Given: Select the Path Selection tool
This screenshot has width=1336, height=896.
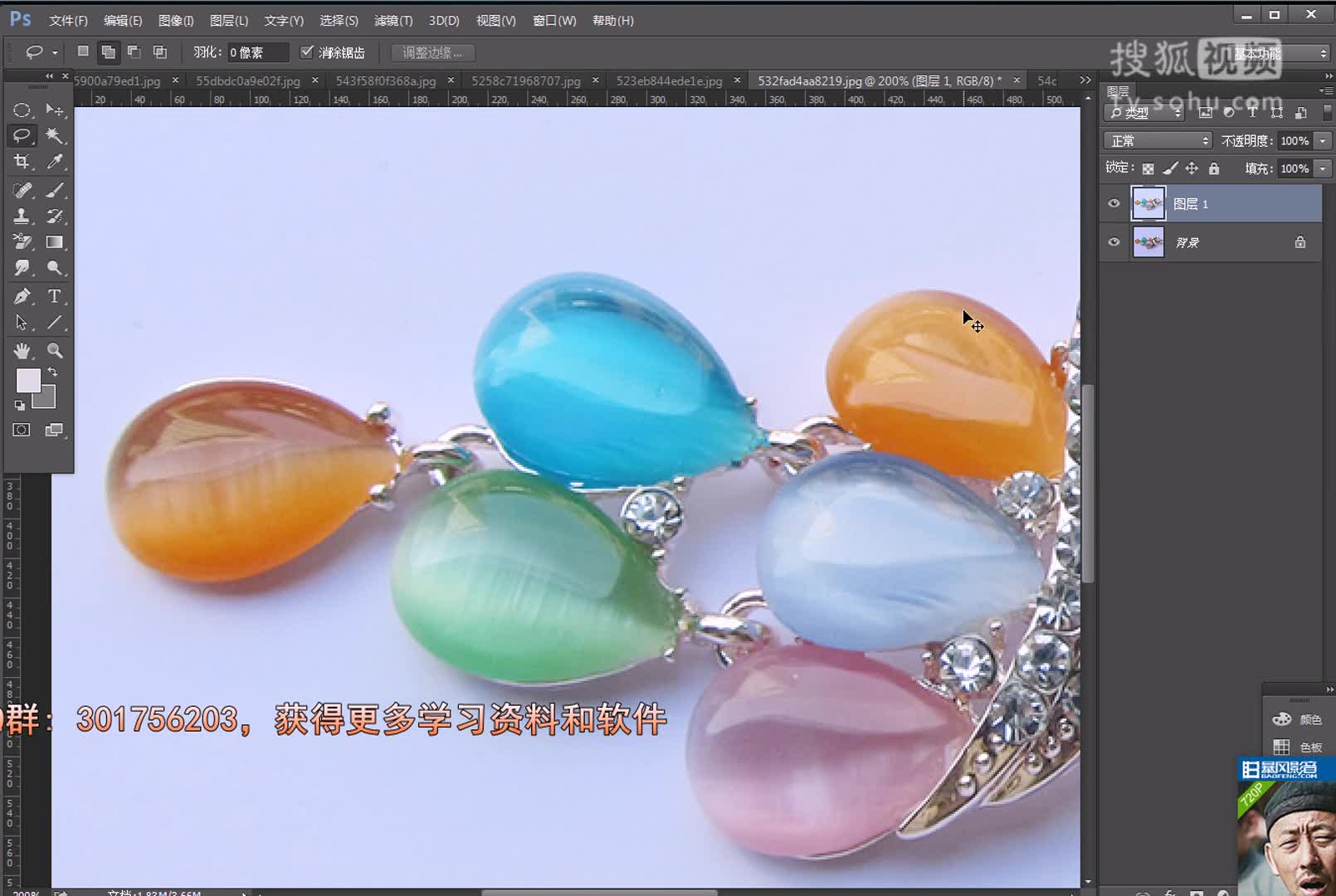Looking at the screenshot, I should [22, 323].
